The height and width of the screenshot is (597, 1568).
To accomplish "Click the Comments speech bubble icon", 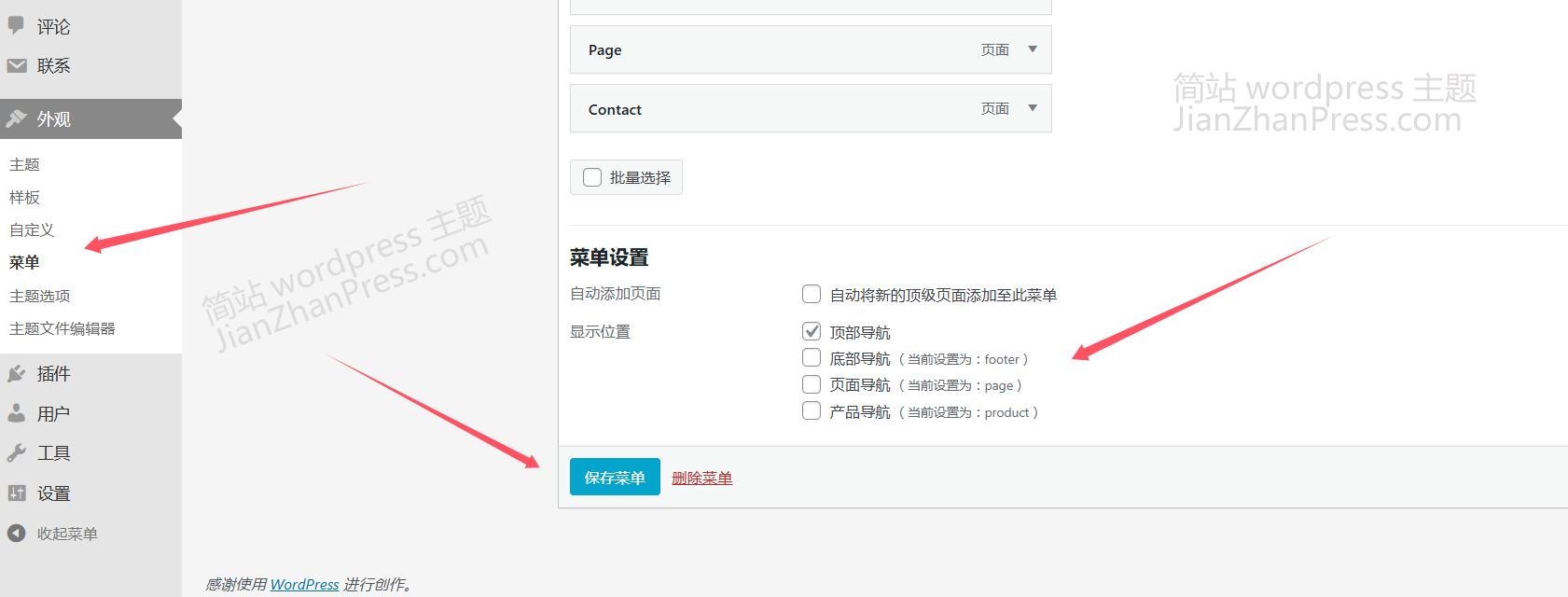I will tap(16, 25).
